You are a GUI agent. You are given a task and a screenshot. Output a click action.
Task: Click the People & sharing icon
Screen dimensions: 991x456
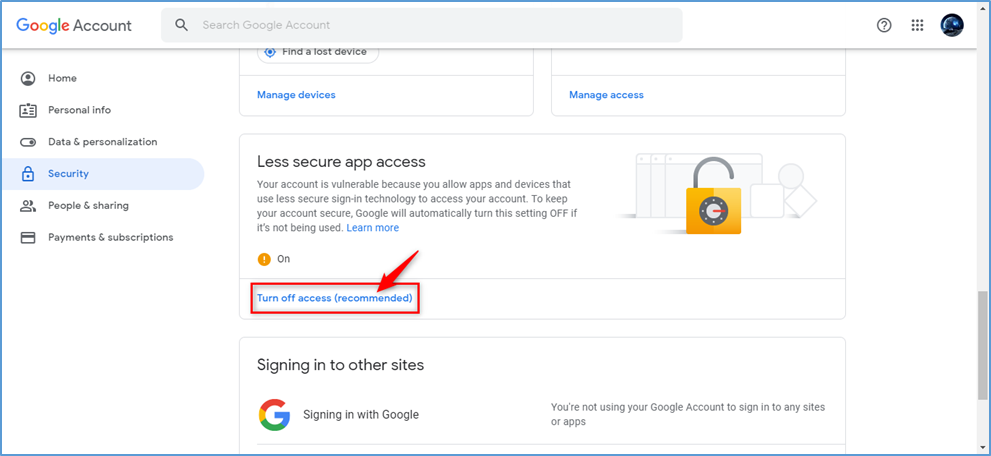click(x=28, y=206)
